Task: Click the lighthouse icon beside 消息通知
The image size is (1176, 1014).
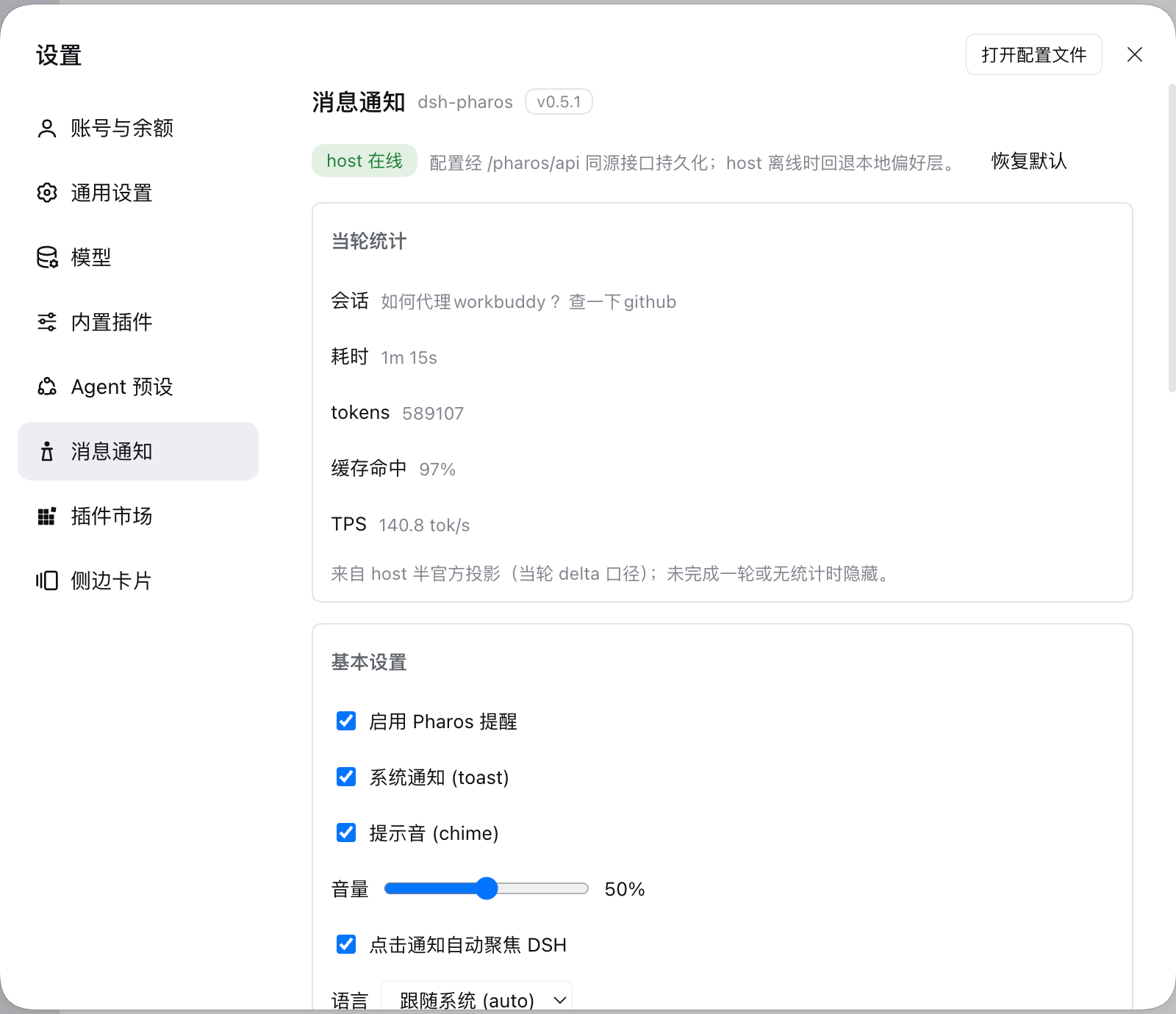Action: pos(47,451)
